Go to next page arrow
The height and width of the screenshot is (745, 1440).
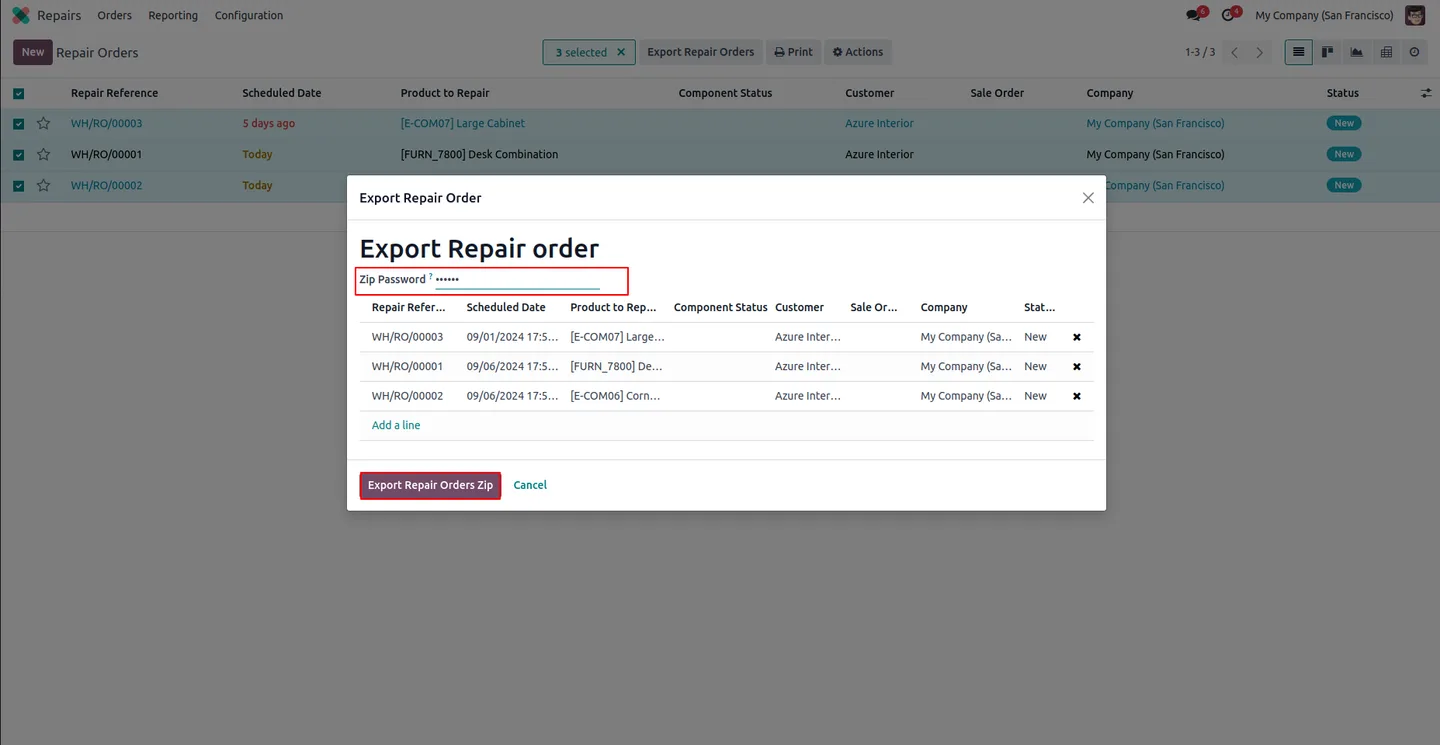1259,52
